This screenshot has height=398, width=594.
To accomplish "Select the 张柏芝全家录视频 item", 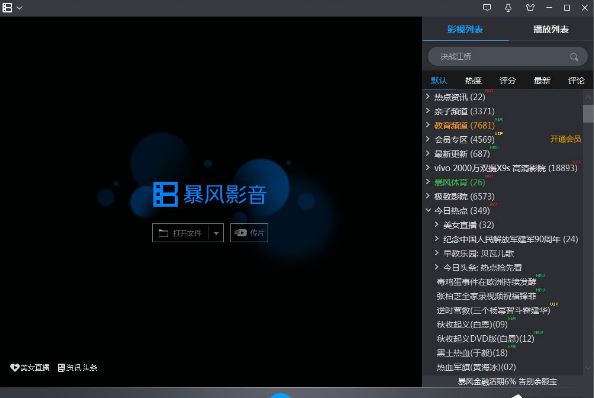I will tap(486, 296).
